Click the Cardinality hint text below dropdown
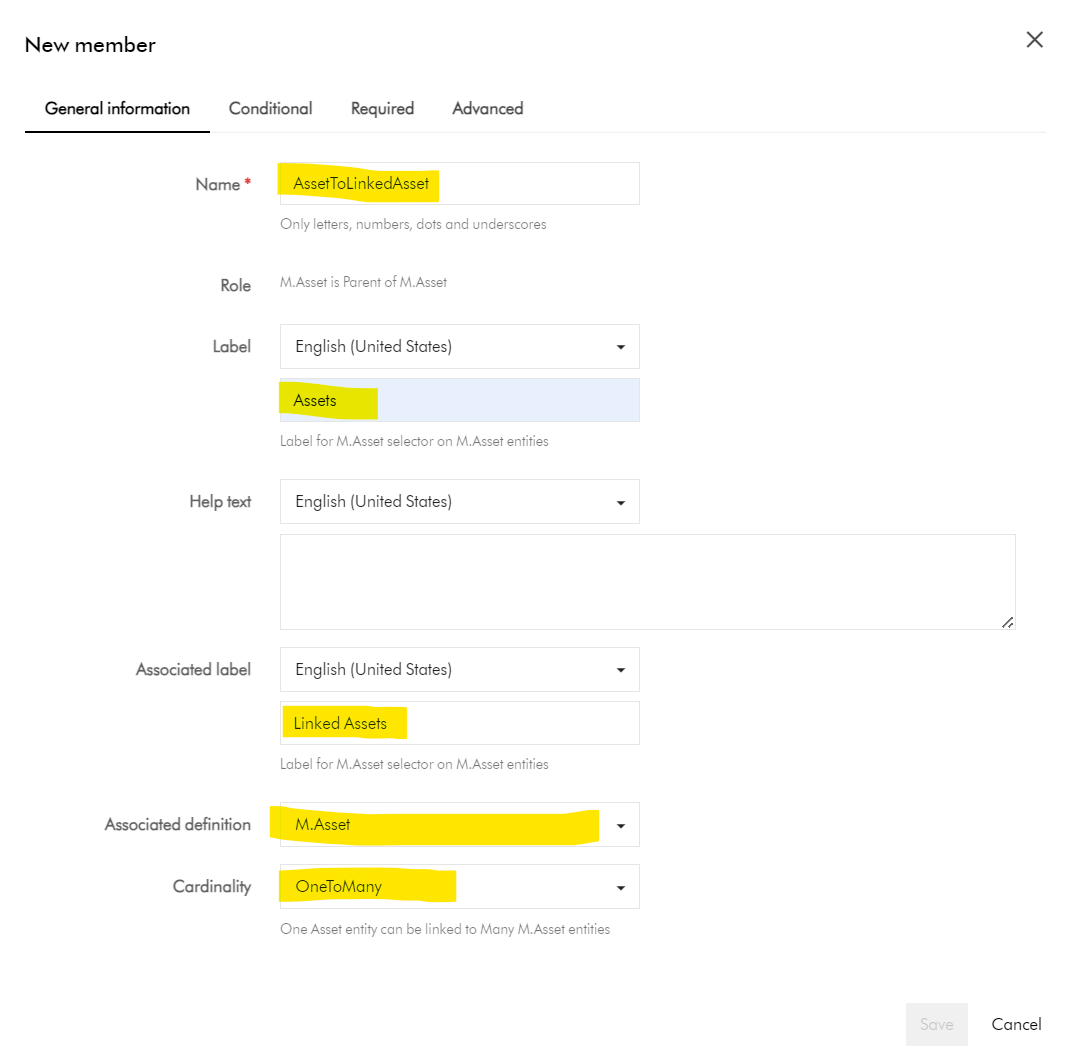Image resolution: width=1075 pixels, height=1060 pixels. coord(444,929)
